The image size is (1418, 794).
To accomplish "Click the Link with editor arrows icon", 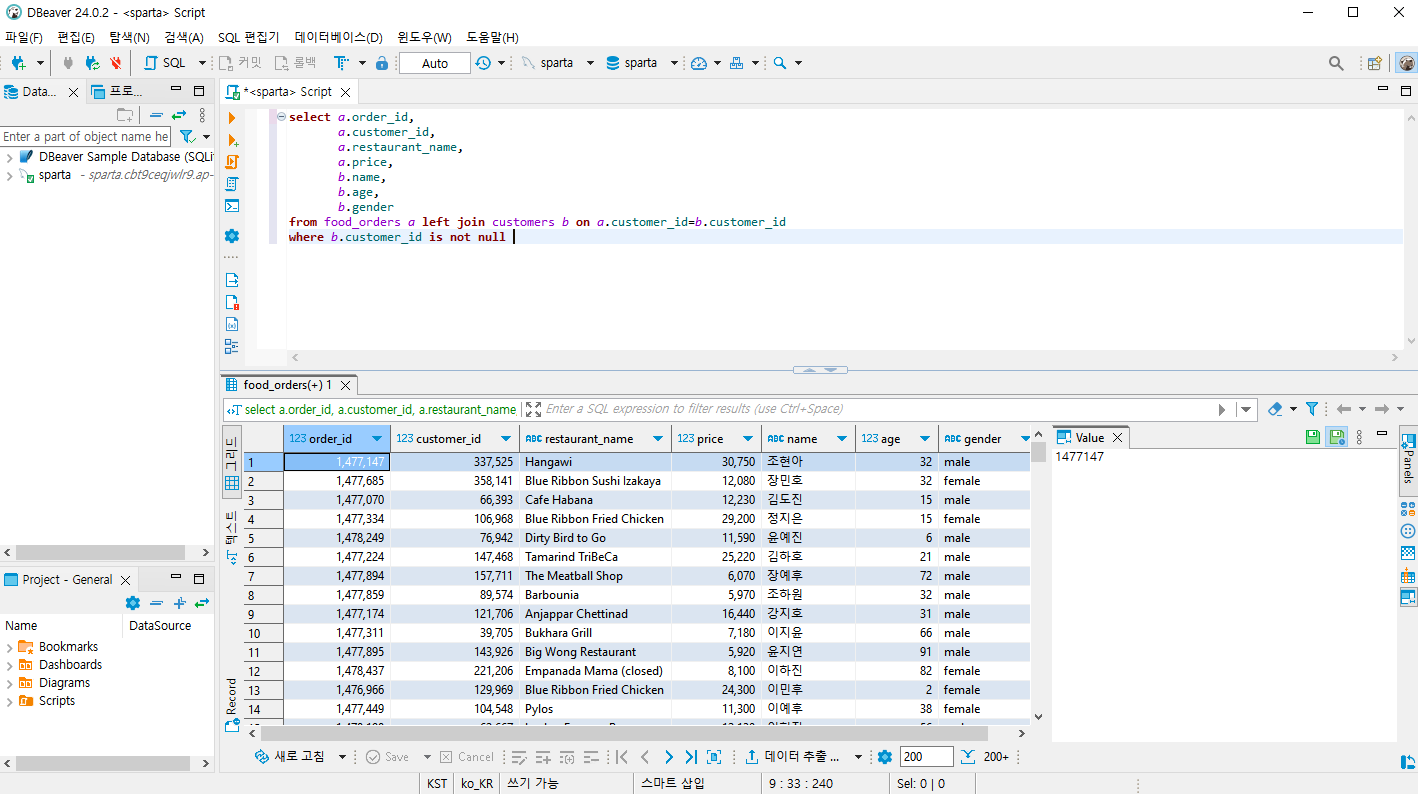I will (179, 115).
